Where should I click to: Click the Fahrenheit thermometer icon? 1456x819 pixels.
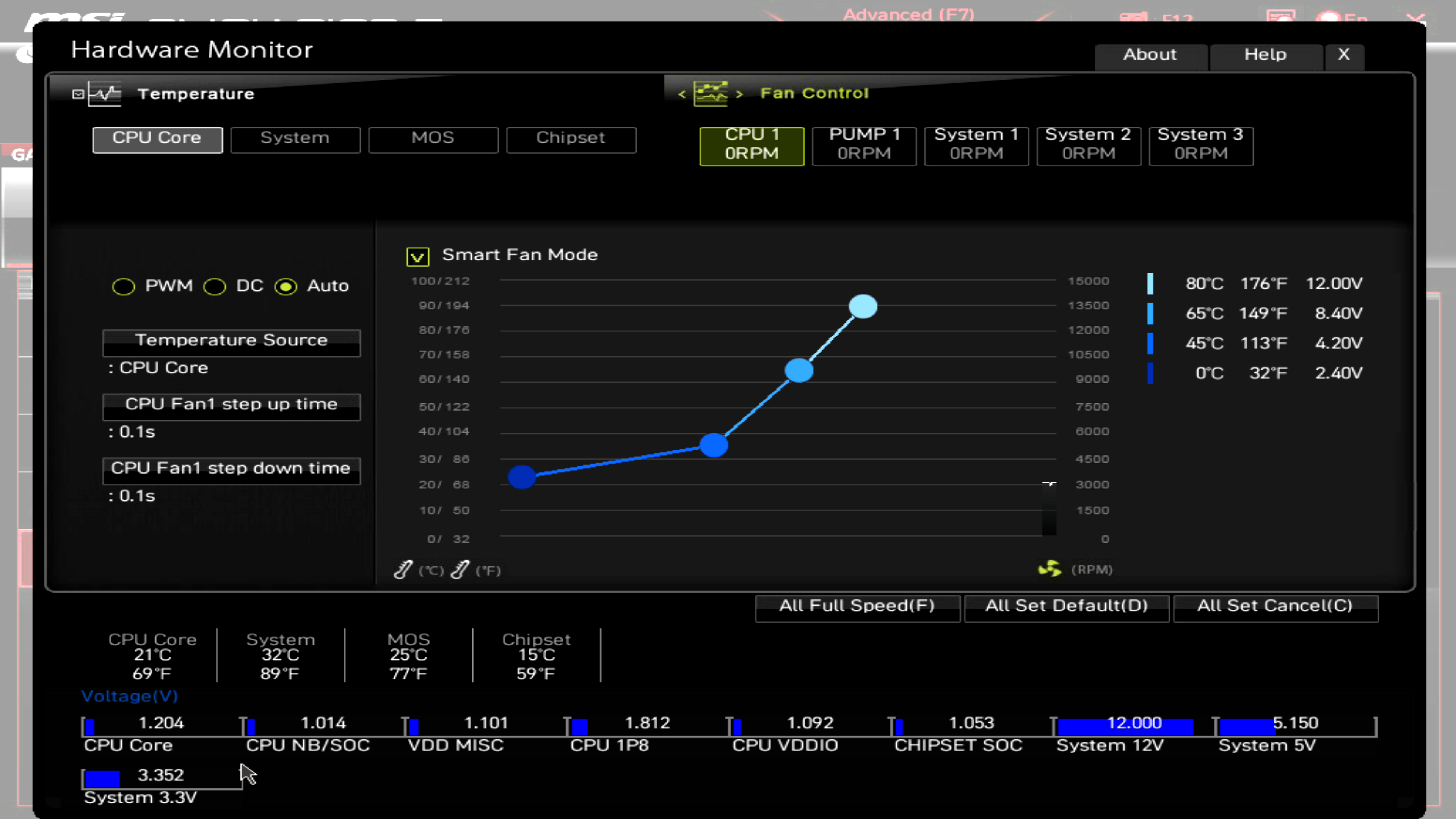(x=460, y=569)
